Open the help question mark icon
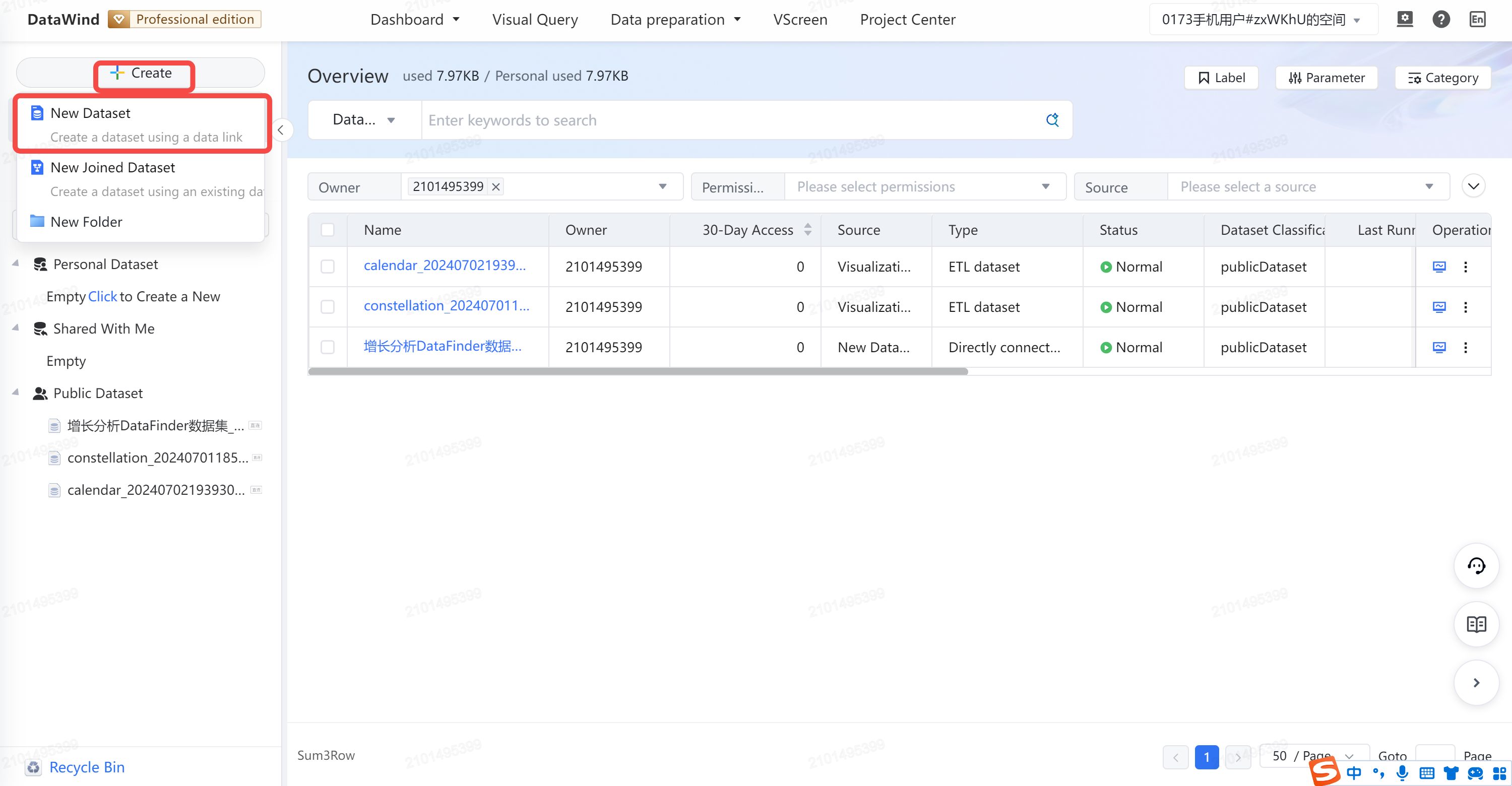Screen dimensions: 1512x786 (x=1441, y=19)
